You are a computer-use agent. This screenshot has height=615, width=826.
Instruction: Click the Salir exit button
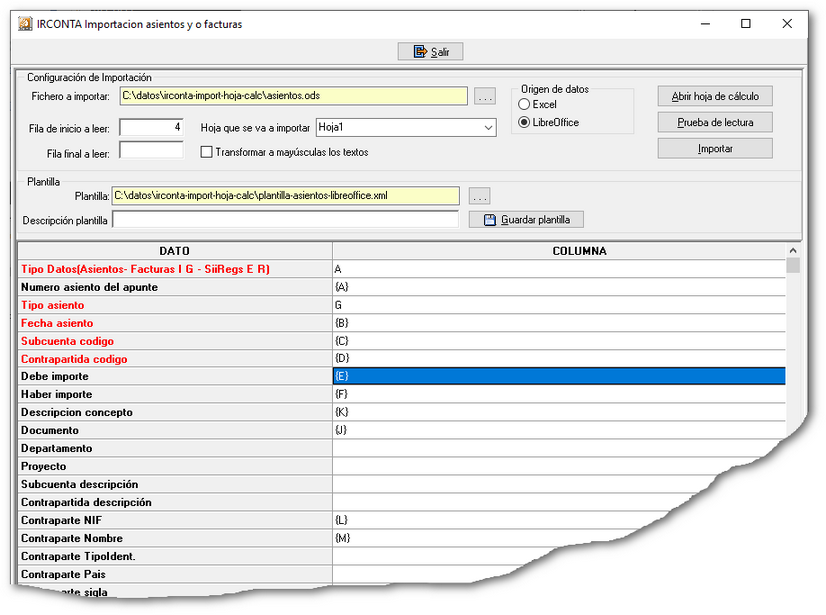point(430,52)
